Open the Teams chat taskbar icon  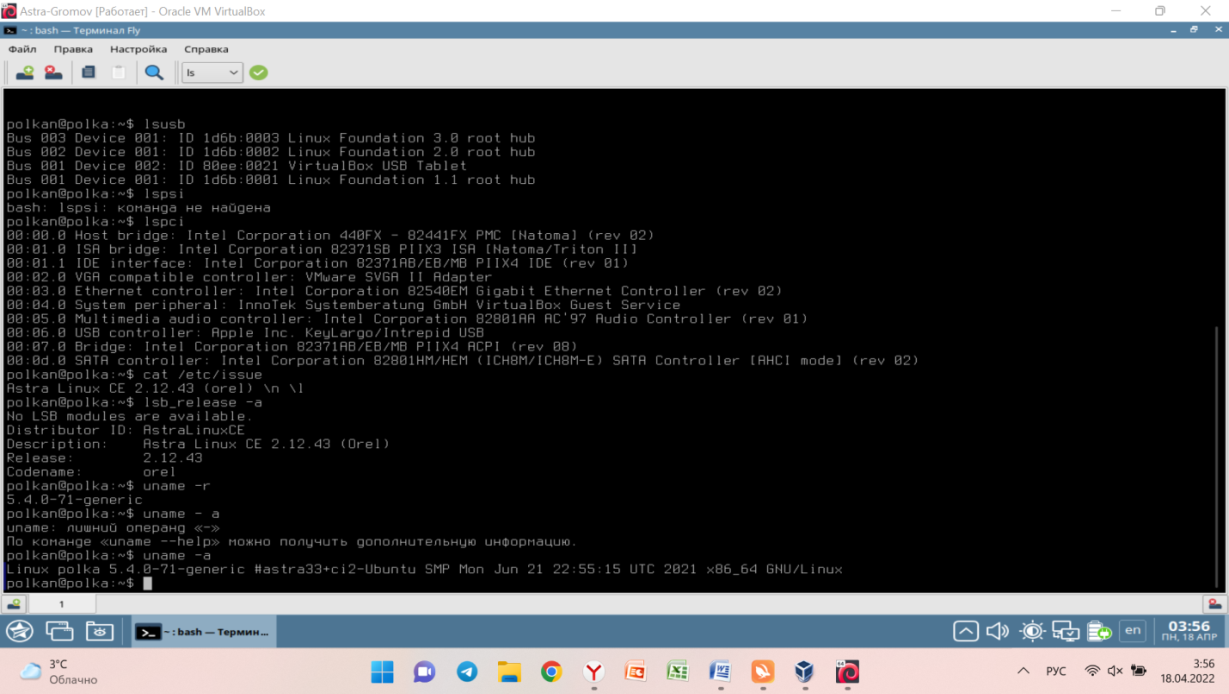[x=424, y=671]
